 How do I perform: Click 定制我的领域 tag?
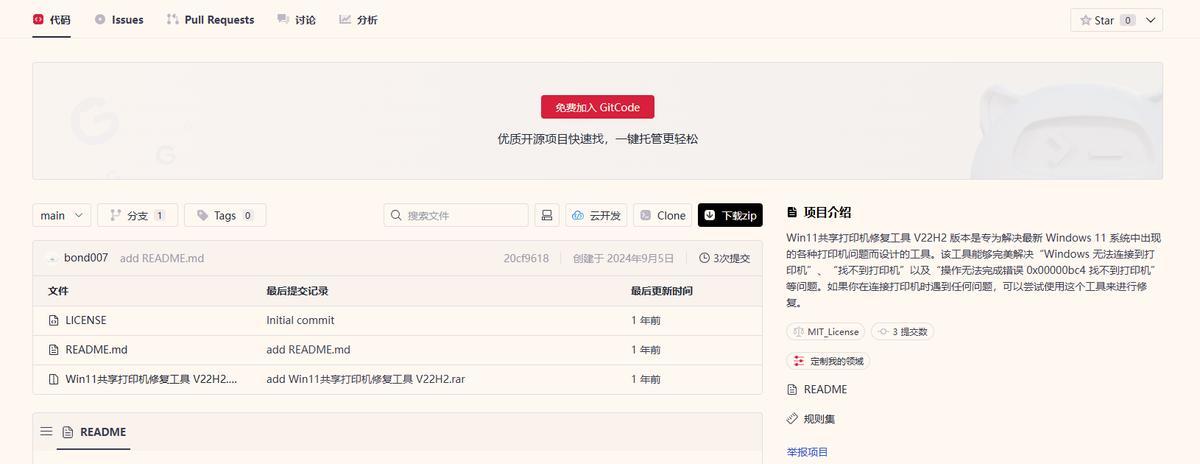click(828, 361)
